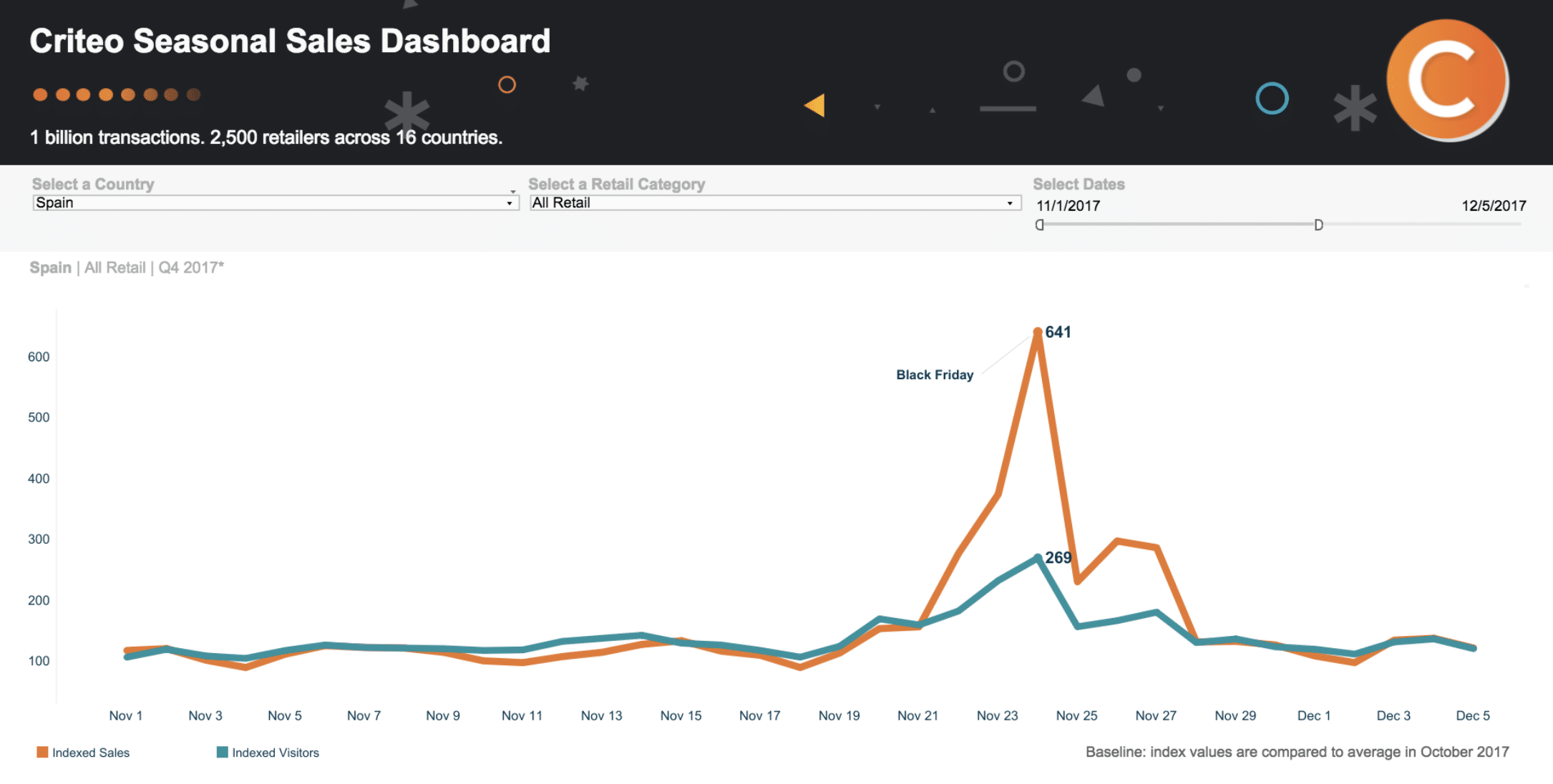Screen dimensions: 1553x784
Task: Click the 300 y-axis value
Action: click(x=39, y=539)
